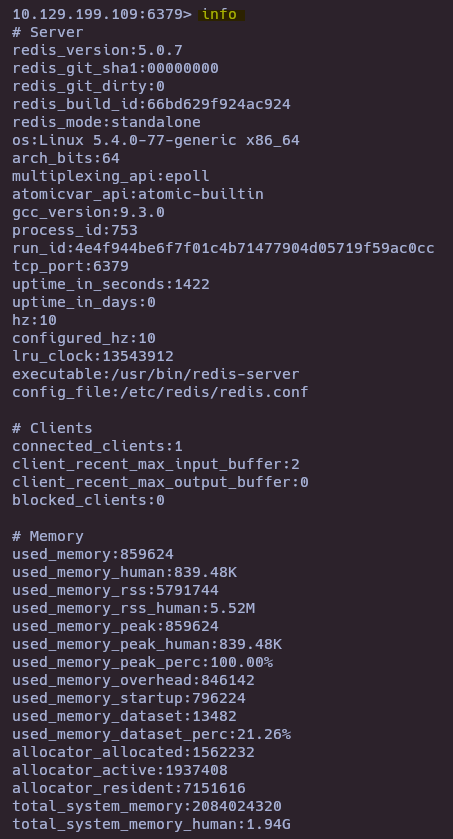Click the run_id hash line

point(224,248)
